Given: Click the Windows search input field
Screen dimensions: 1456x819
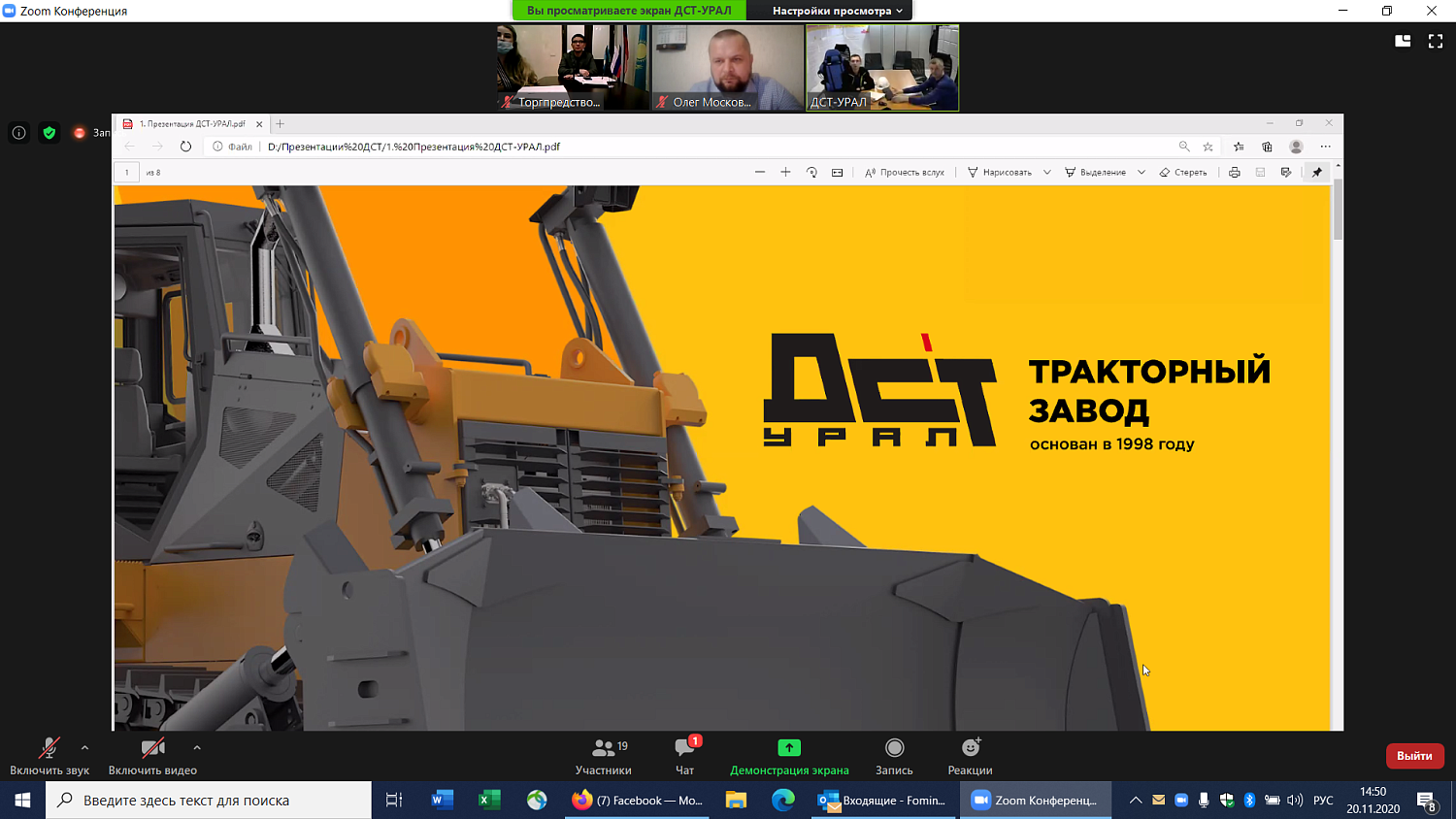Looking at the screenshot, I should click(209, 801).
